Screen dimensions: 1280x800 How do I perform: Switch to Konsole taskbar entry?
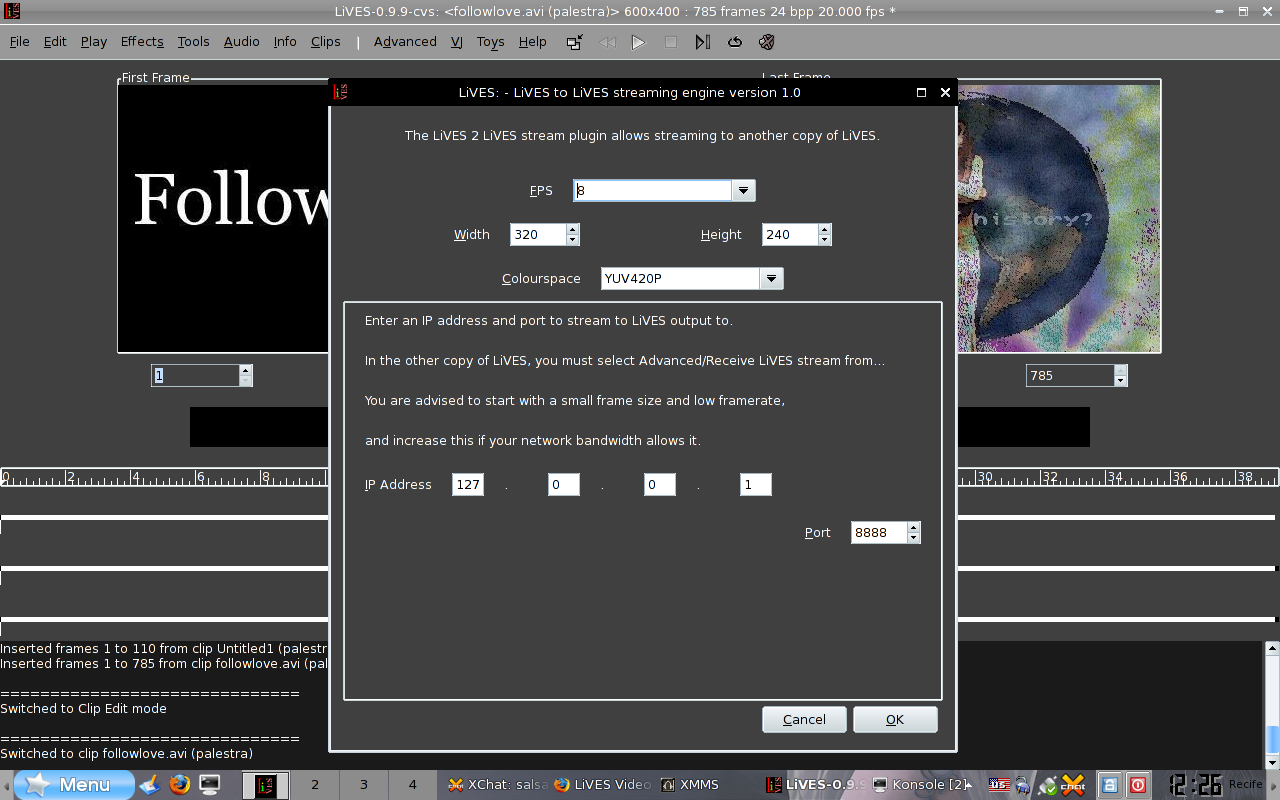click(x=920, y=785)
